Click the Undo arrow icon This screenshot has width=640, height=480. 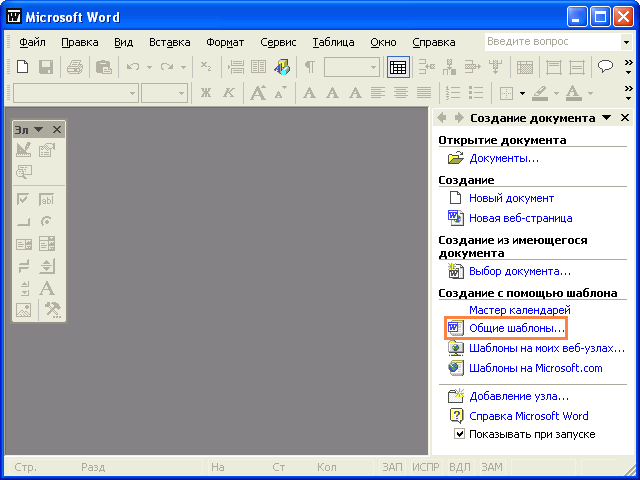[133, 67]
